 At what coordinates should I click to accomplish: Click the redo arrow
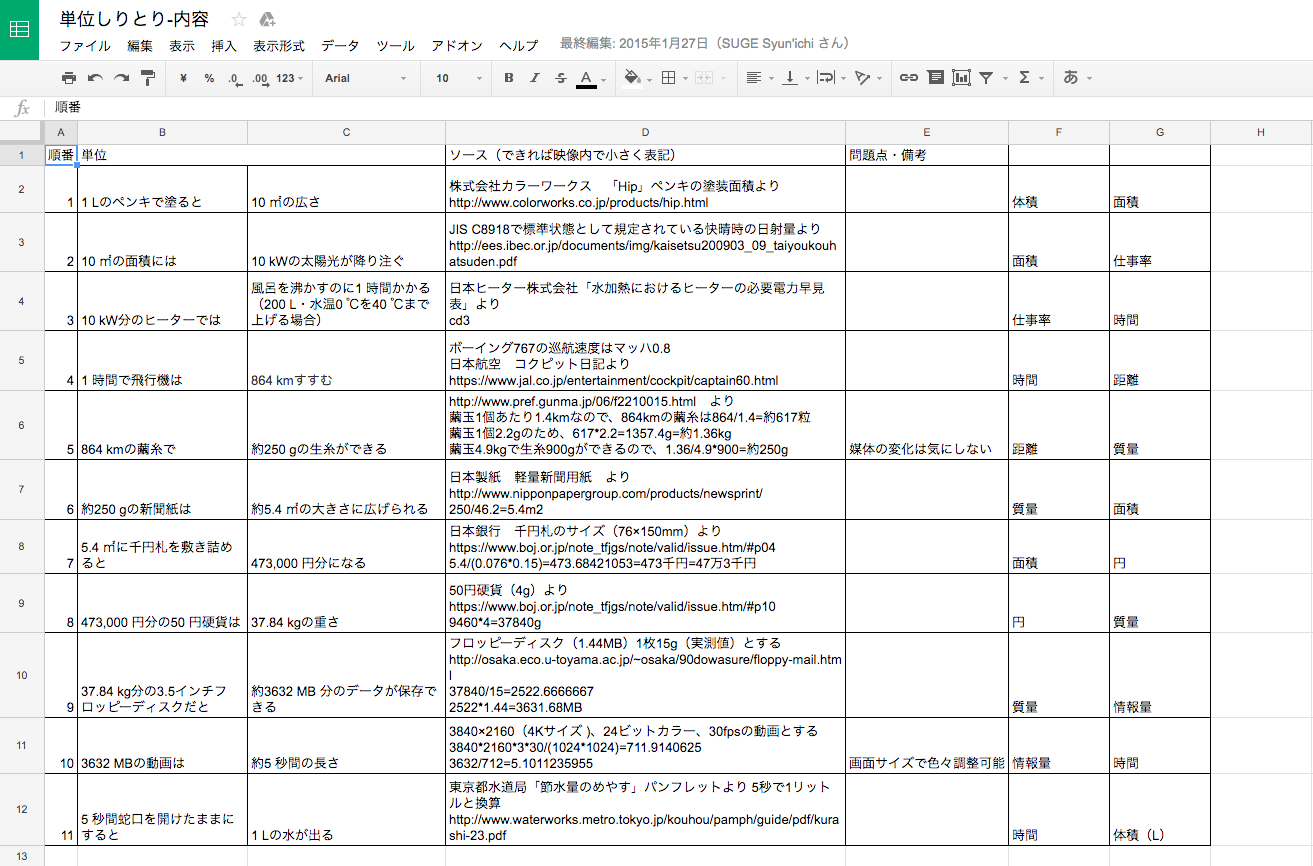tap(121, 78)
